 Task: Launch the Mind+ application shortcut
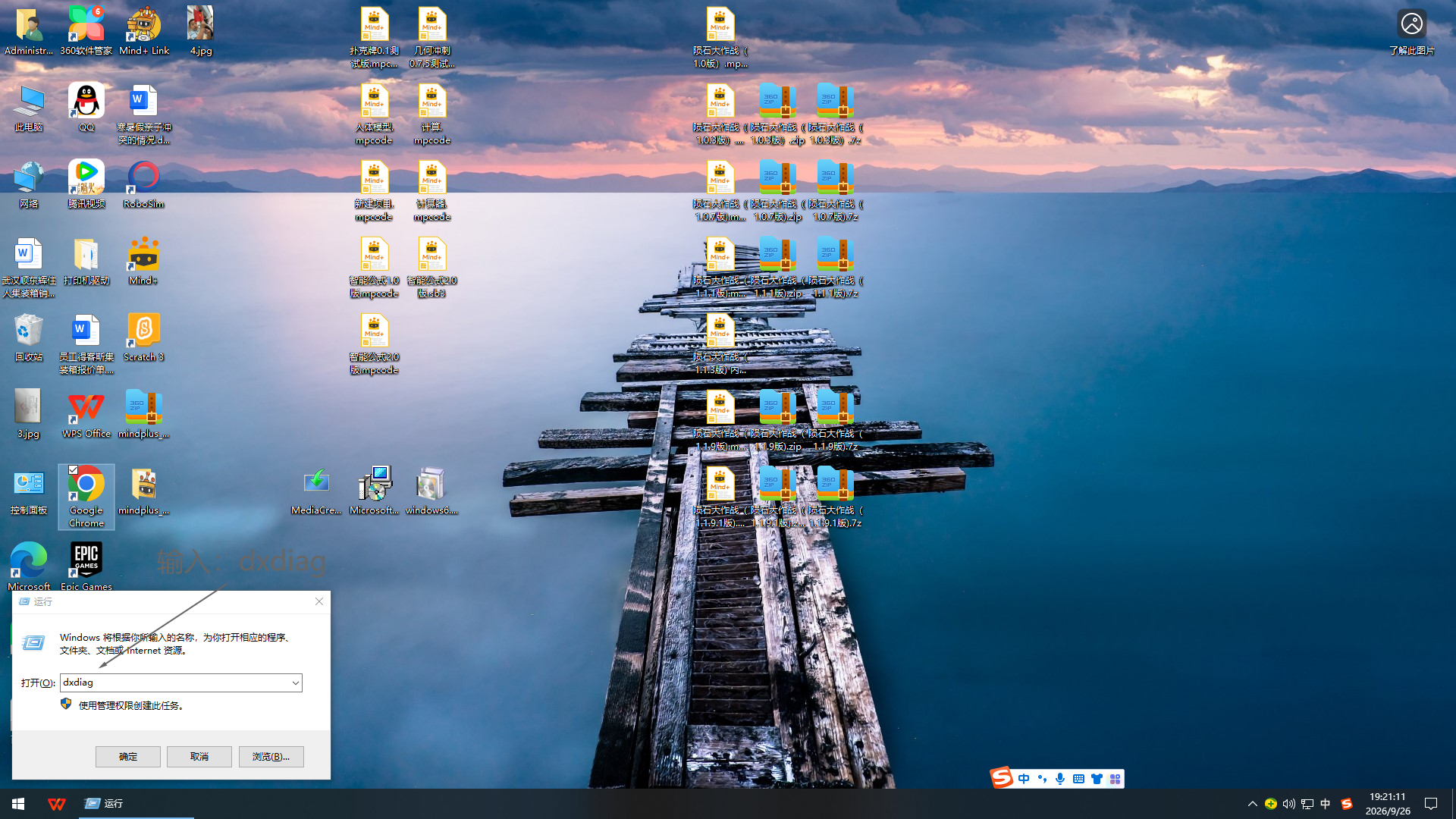click(x=144, y=261)
